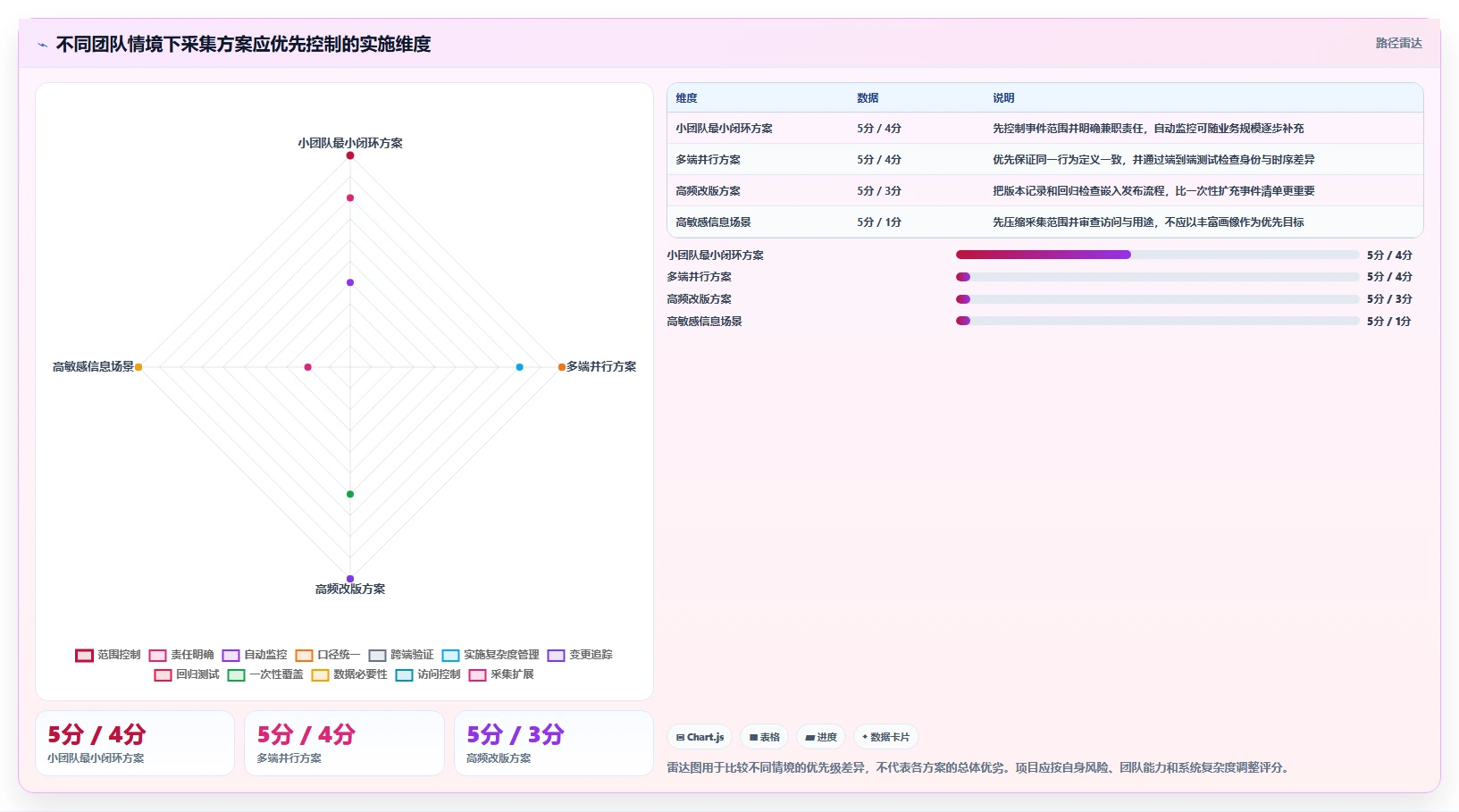Select the 高敏感信息场景 table row name
This screenshot has height=812, width=1459.
tap(713, 222)
